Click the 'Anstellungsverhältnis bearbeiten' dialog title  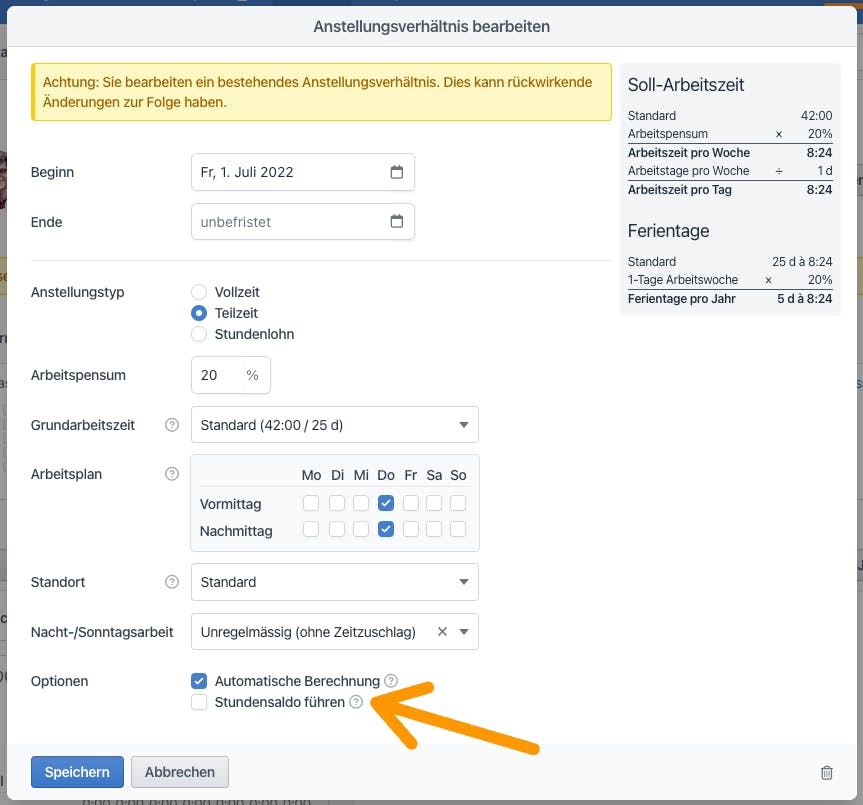coord(432,26)
